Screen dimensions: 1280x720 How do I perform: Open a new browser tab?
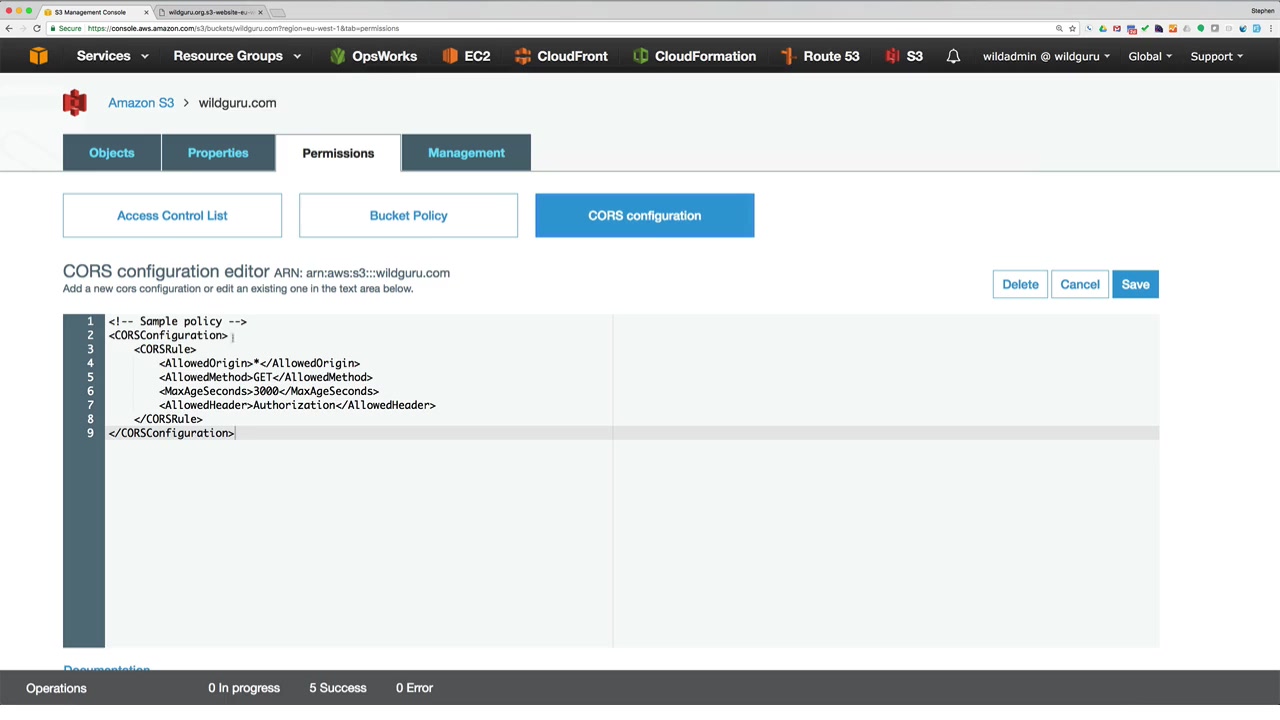[278, 12]
